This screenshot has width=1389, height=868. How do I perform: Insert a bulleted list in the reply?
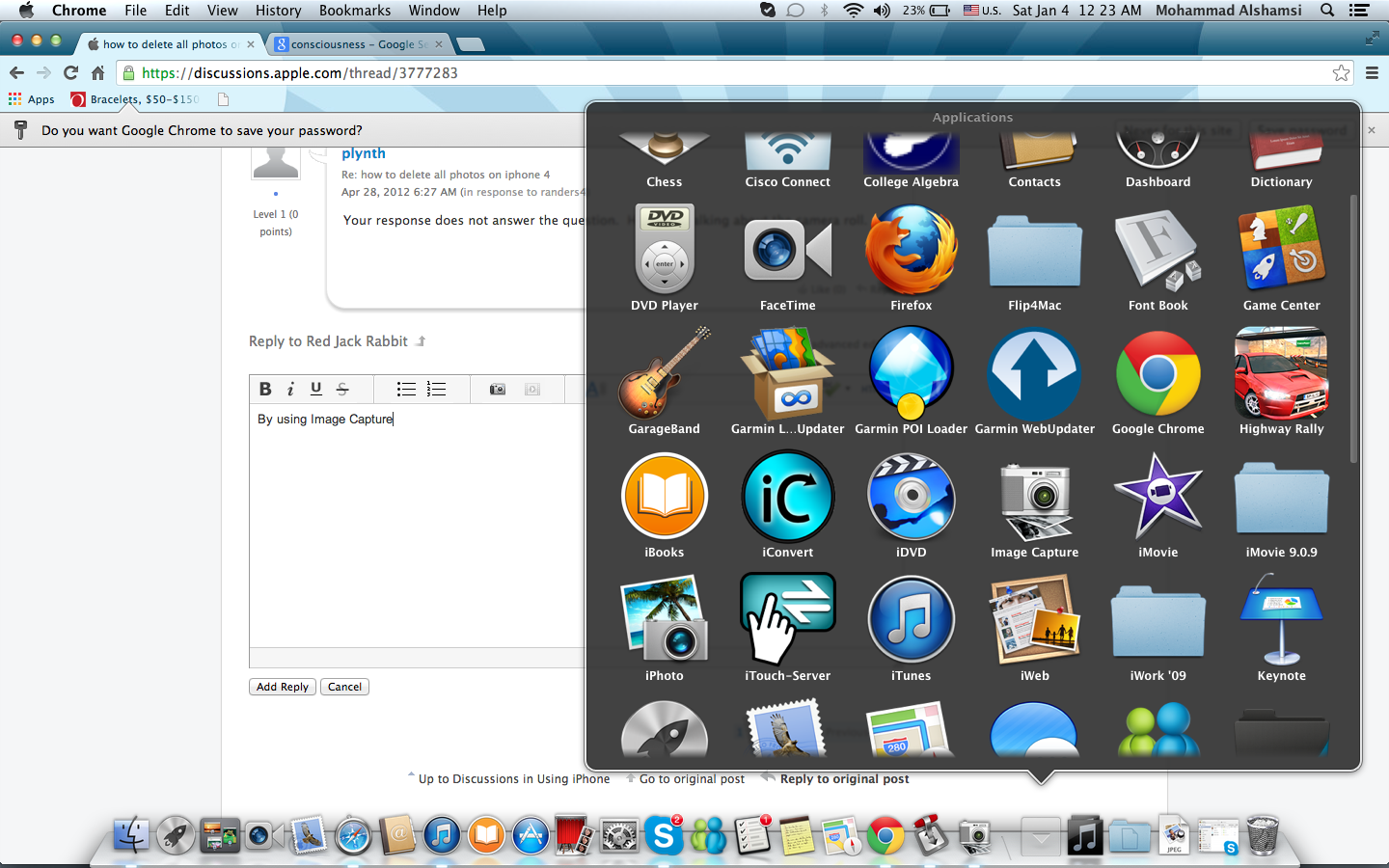point(406,389)
